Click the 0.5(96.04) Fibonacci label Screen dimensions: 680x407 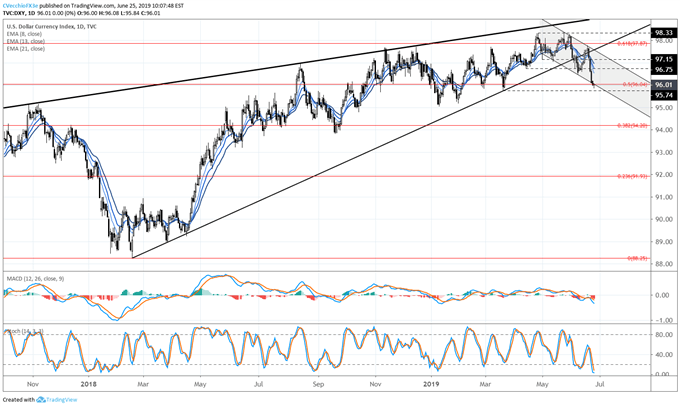point(635,85)
